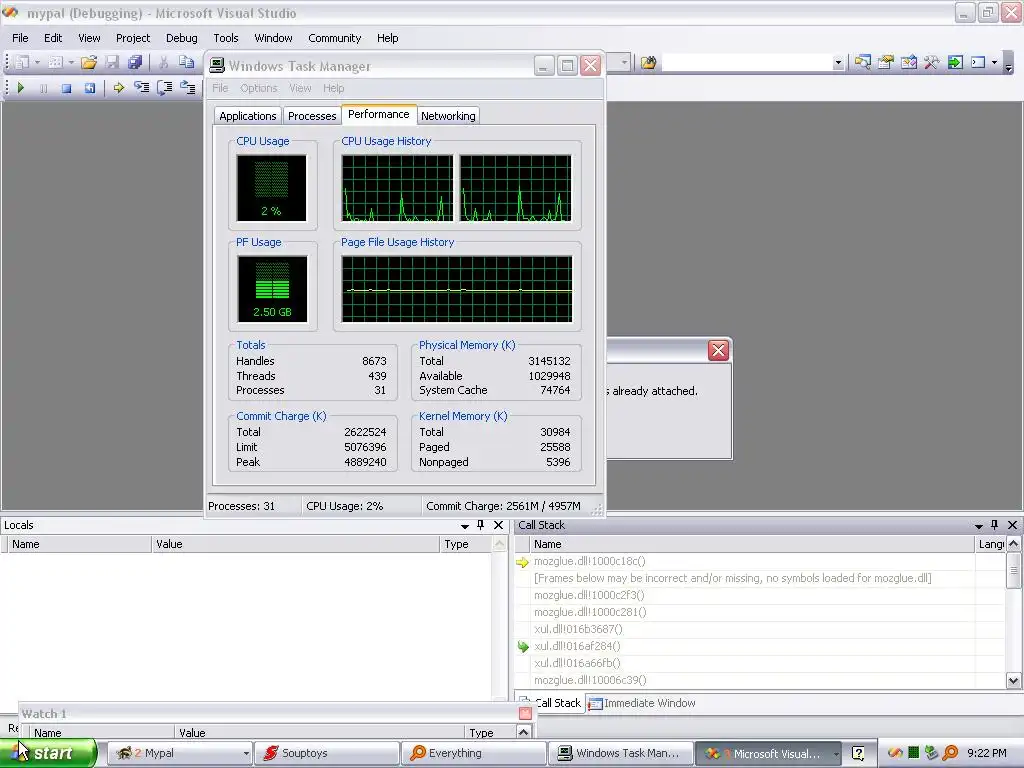
Task: Expand the Mypal taskbar group dropdown
Action: tap(246, 754)
